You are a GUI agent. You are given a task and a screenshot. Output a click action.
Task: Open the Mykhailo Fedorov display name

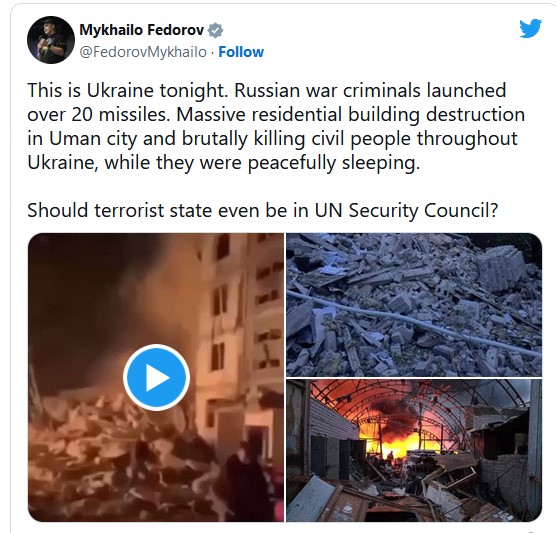click(141, 30)
